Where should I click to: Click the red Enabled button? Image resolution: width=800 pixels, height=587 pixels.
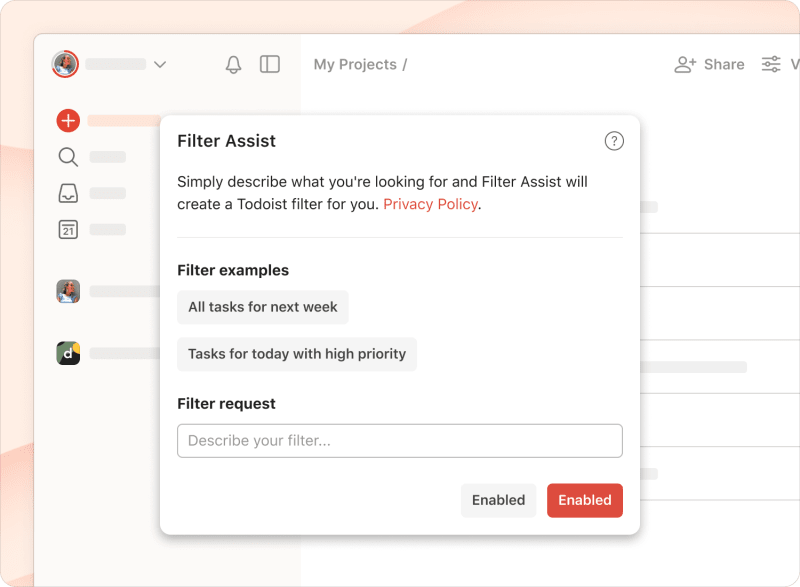coord(585,500)
